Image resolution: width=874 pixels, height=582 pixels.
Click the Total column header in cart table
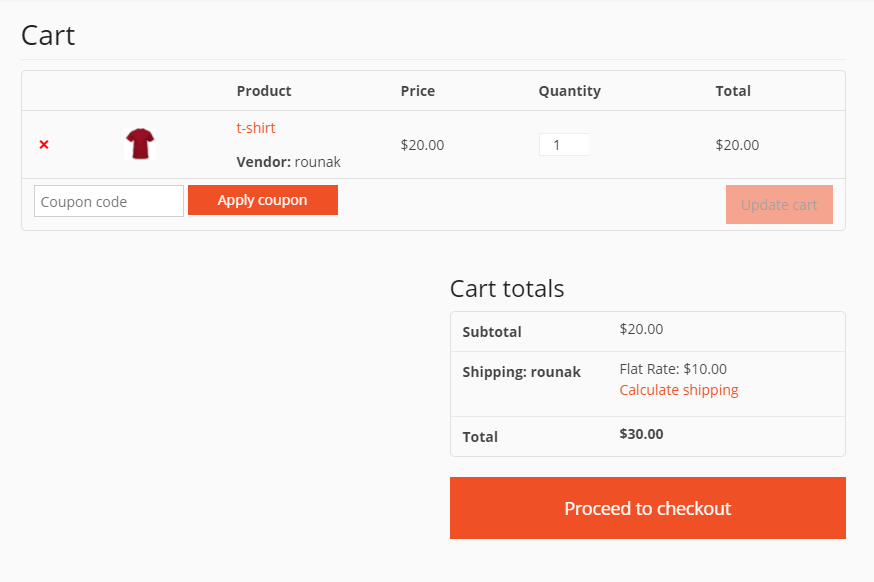click(x=733, y=91)
